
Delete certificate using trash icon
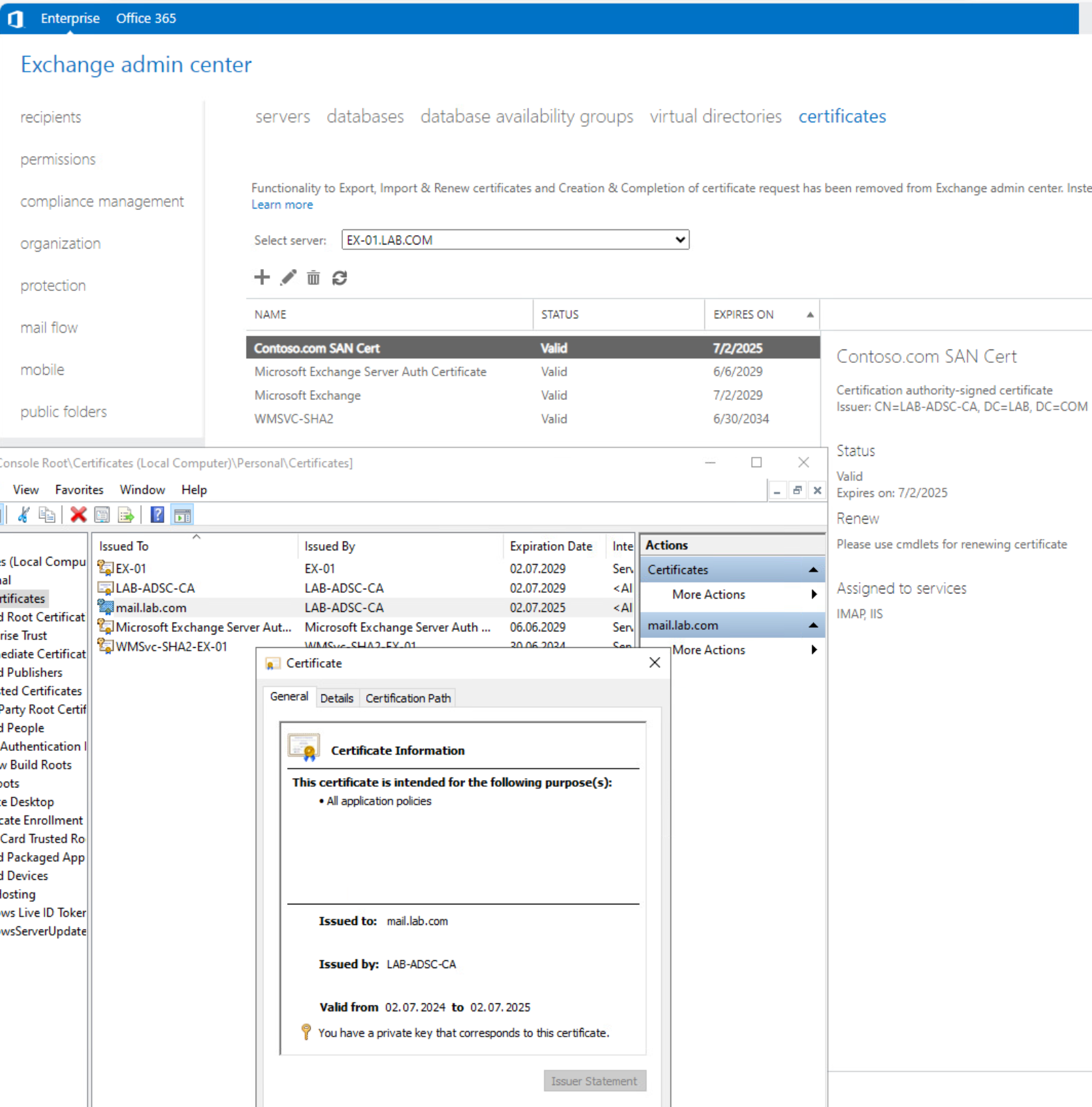click(313, 277)
